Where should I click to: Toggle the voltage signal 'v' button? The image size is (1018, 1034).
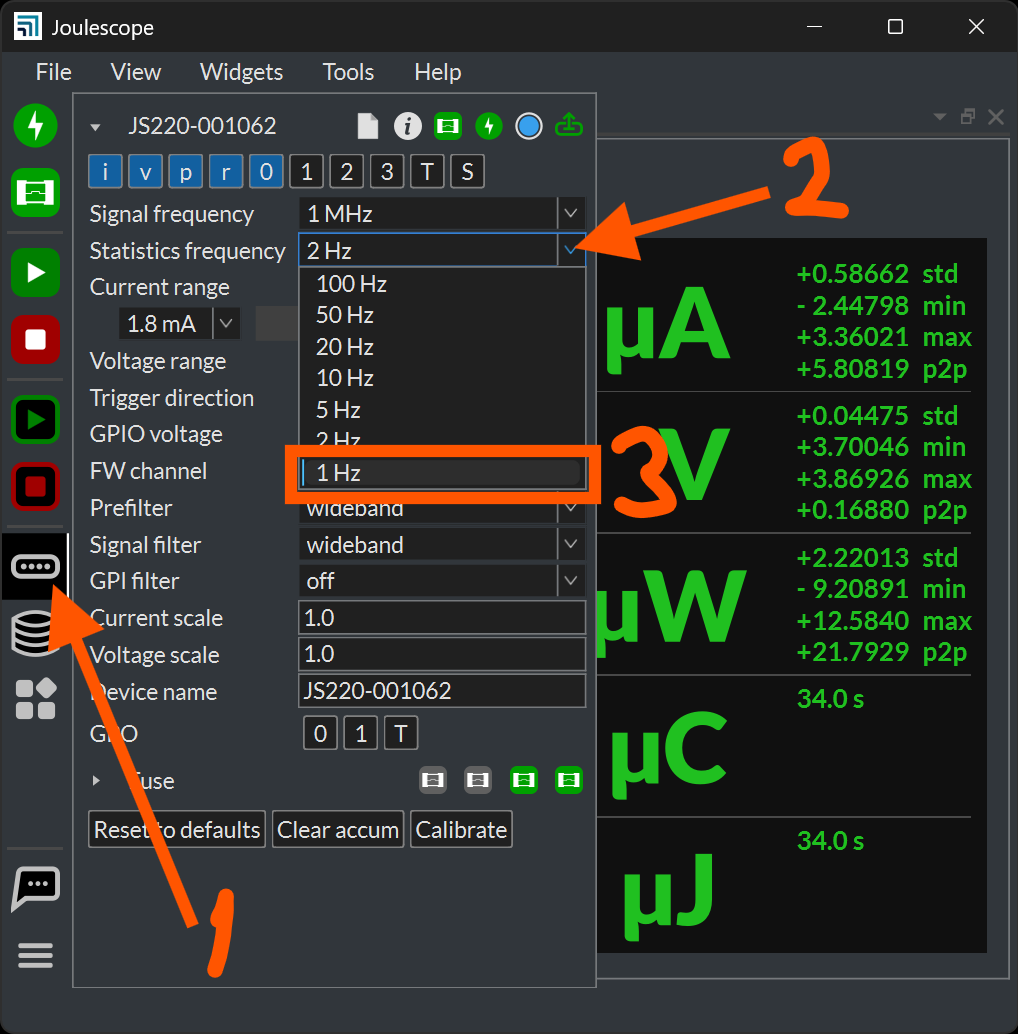[145, 172]
